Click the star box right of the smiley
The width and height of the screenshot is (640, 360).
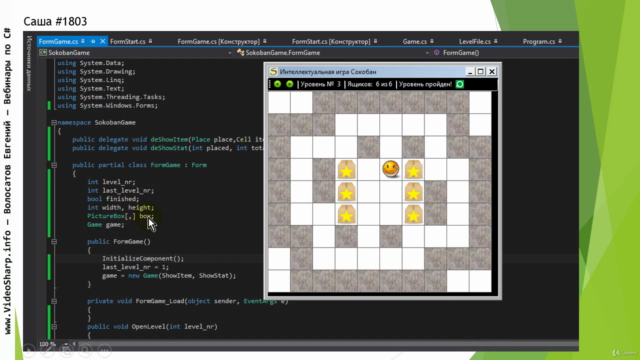click(413, 169)
